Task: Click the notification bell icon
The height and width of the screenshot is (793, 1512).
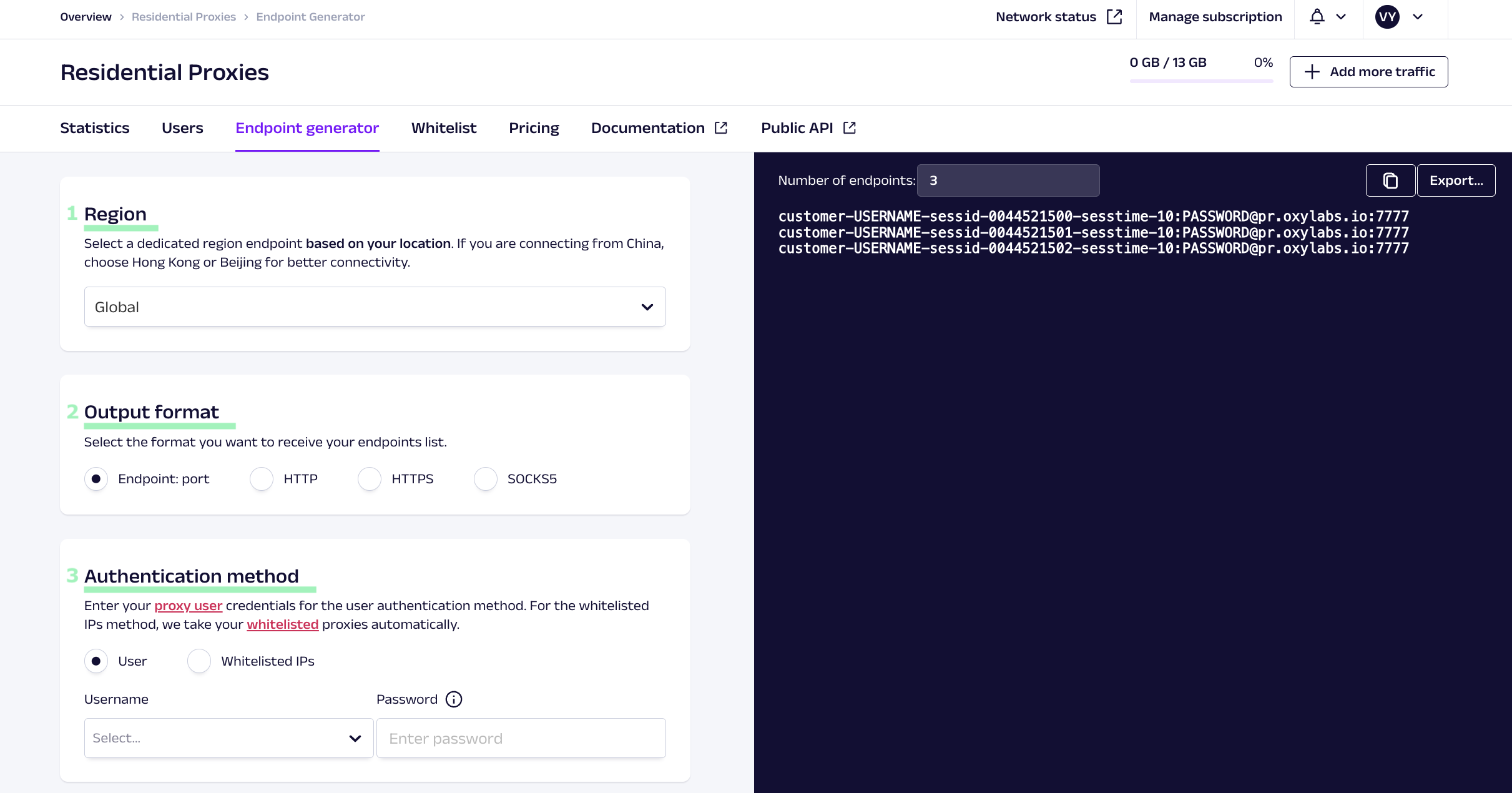Action: 1317,17
